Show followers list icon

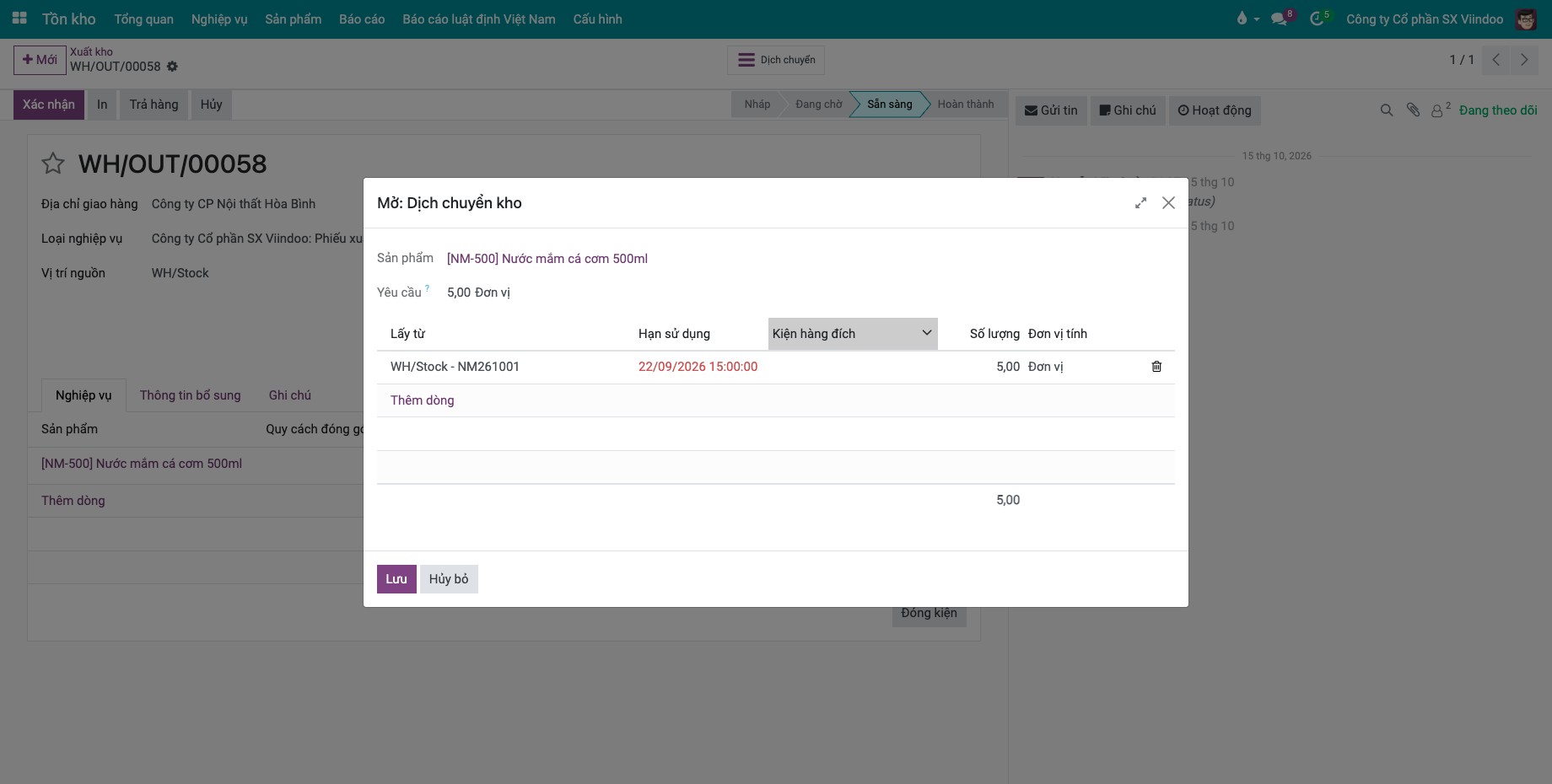1441,110
